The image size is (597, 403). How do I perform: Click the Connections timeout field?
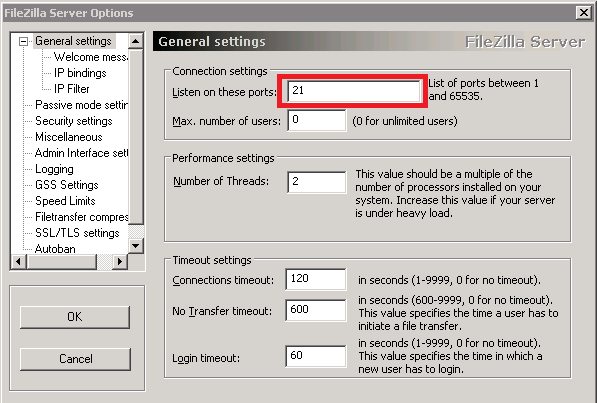pyautogui.click(x=316, y=279)
